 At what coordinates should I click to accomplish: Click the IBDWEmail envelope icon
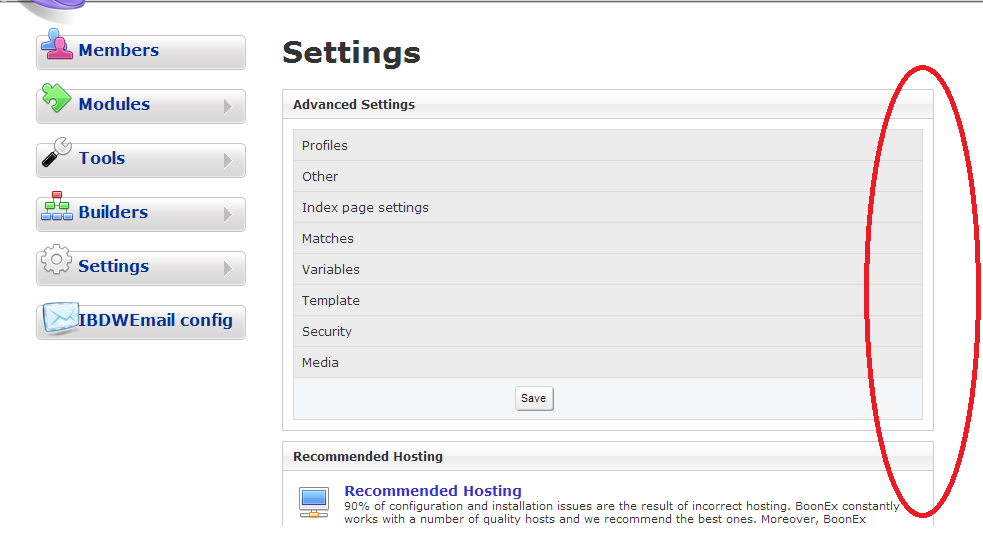coord(59,317)
